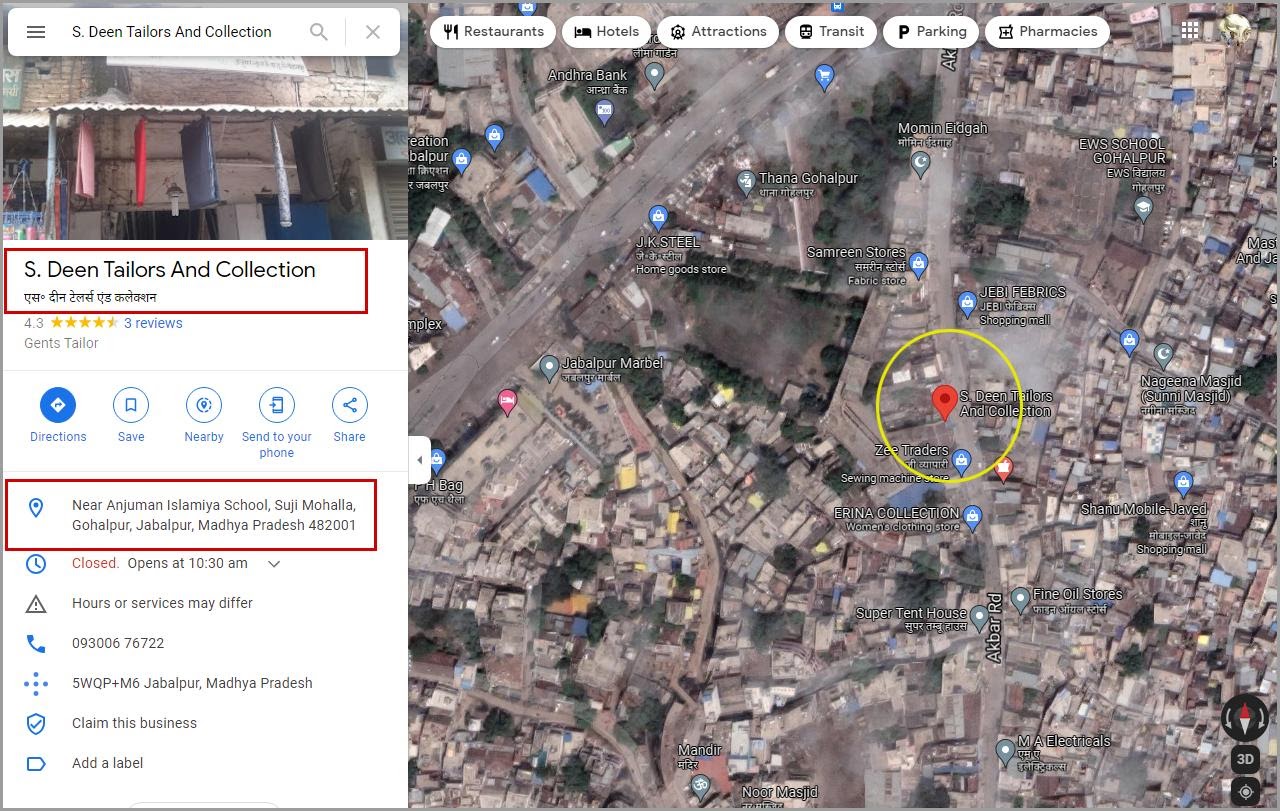1280x811 pixels.
Task: Select Fine Oil Stores marker
Action: (1020, 599)
